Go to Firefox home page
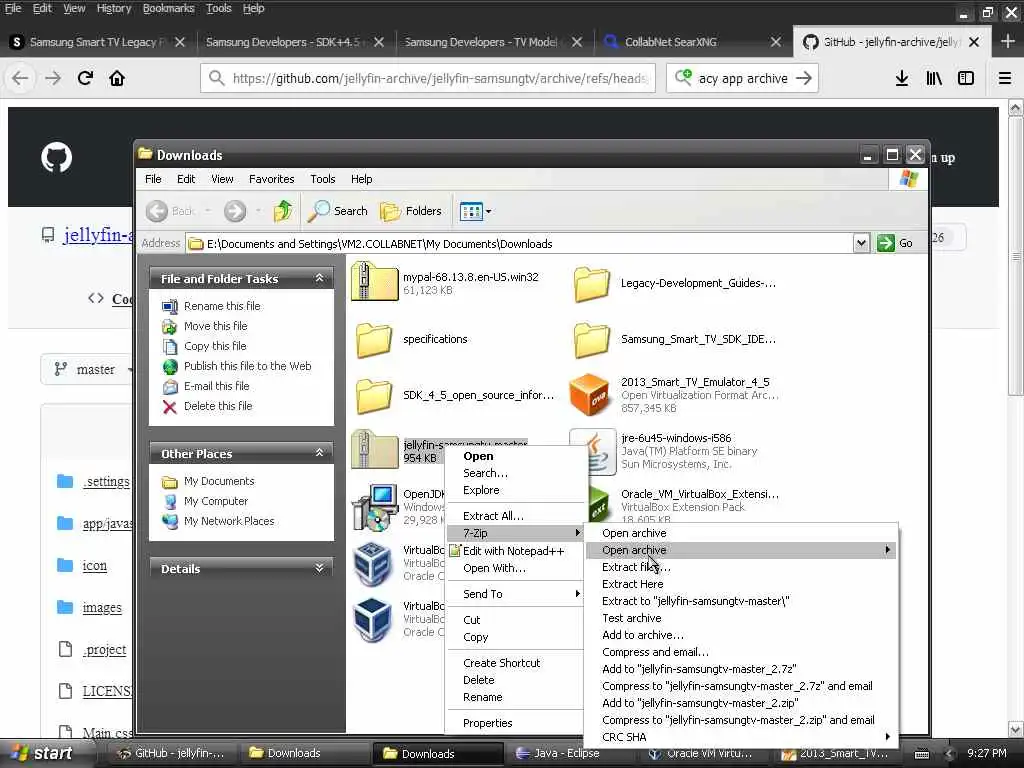 pos(117,78)
